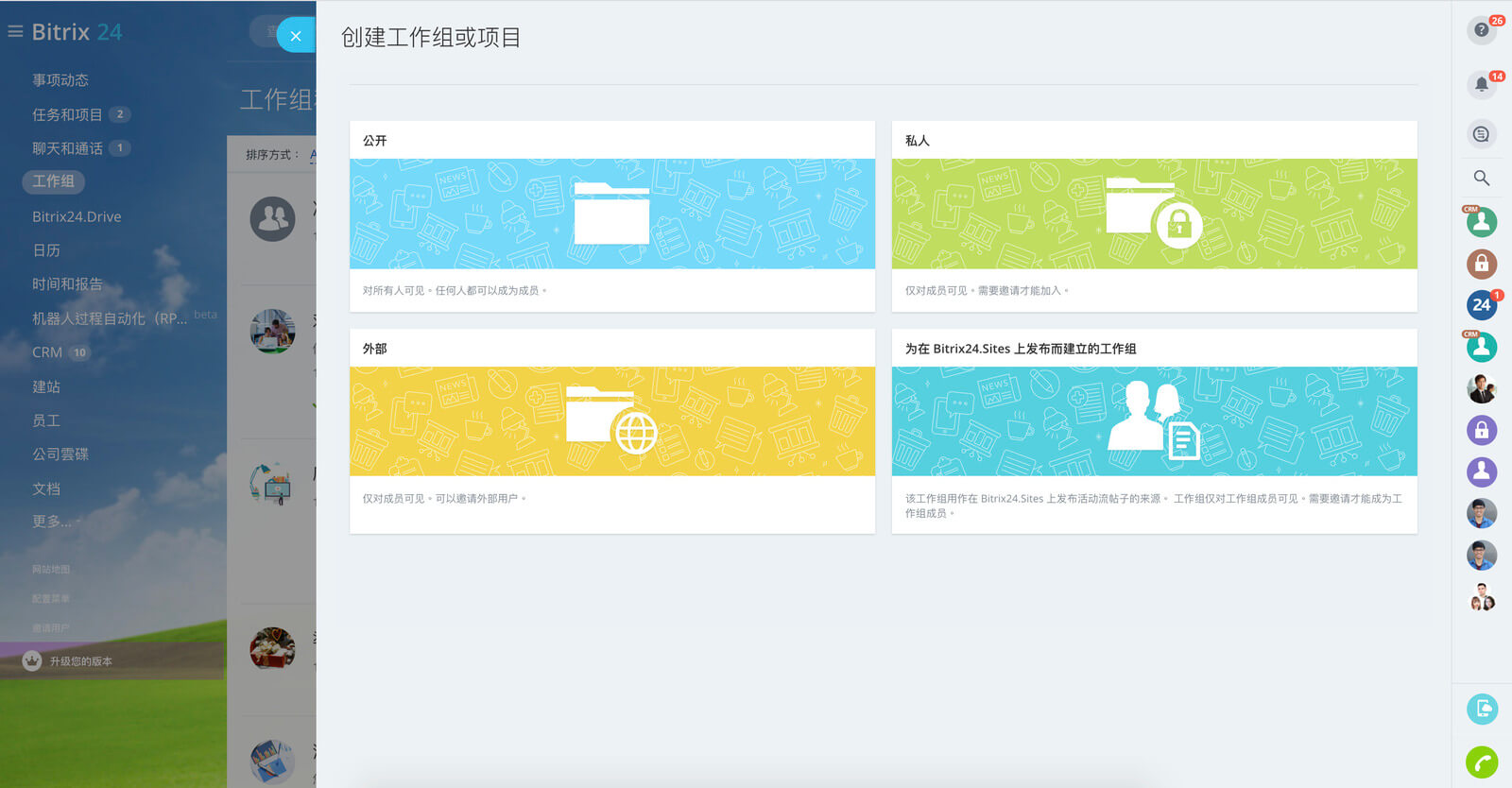This screenshot has height=788, width=1512.
Task: Open the purple lock chat icon
Action: click(1481, 430)
